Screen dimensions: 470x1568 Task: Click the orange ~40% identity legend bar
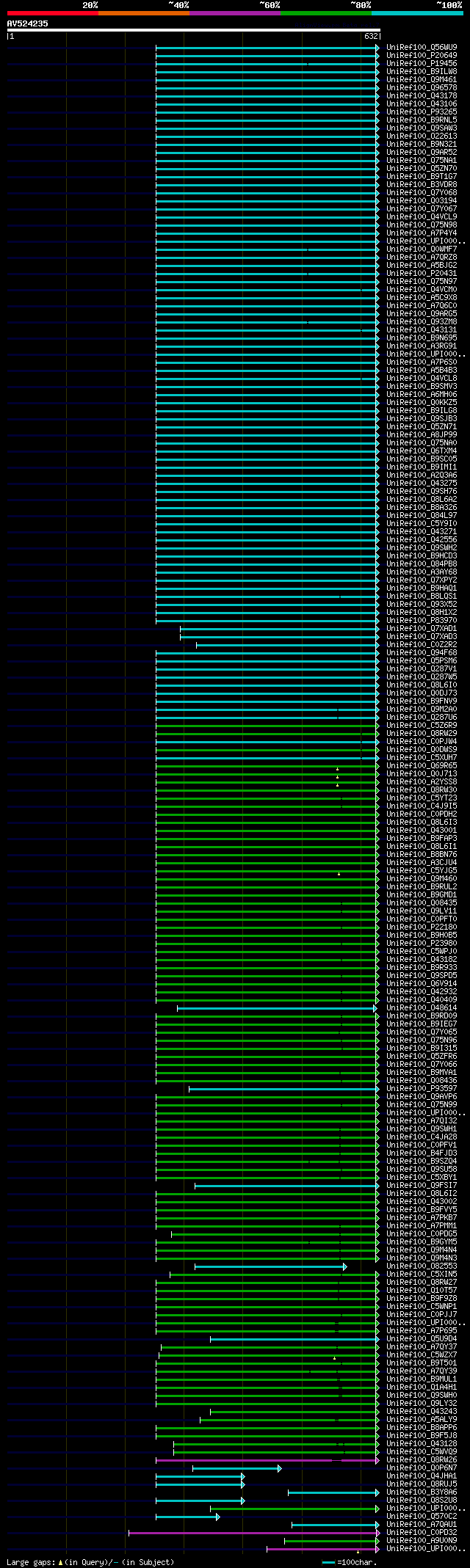tap(144, 13)
